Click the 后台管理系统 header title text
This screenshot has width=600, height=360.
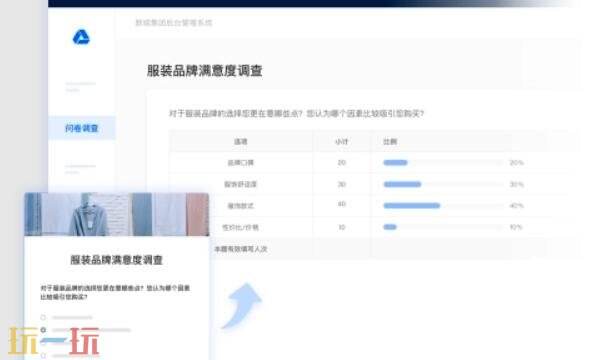pos(174,23)
